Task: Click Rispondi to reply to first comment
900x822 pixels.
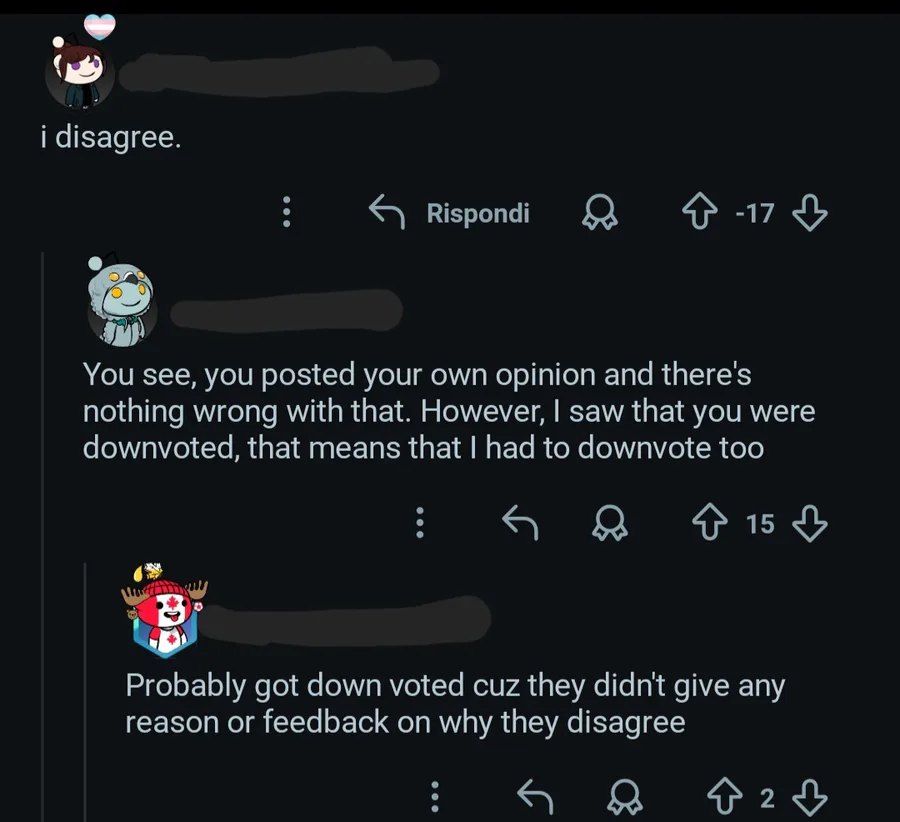Action: (449, 212)
